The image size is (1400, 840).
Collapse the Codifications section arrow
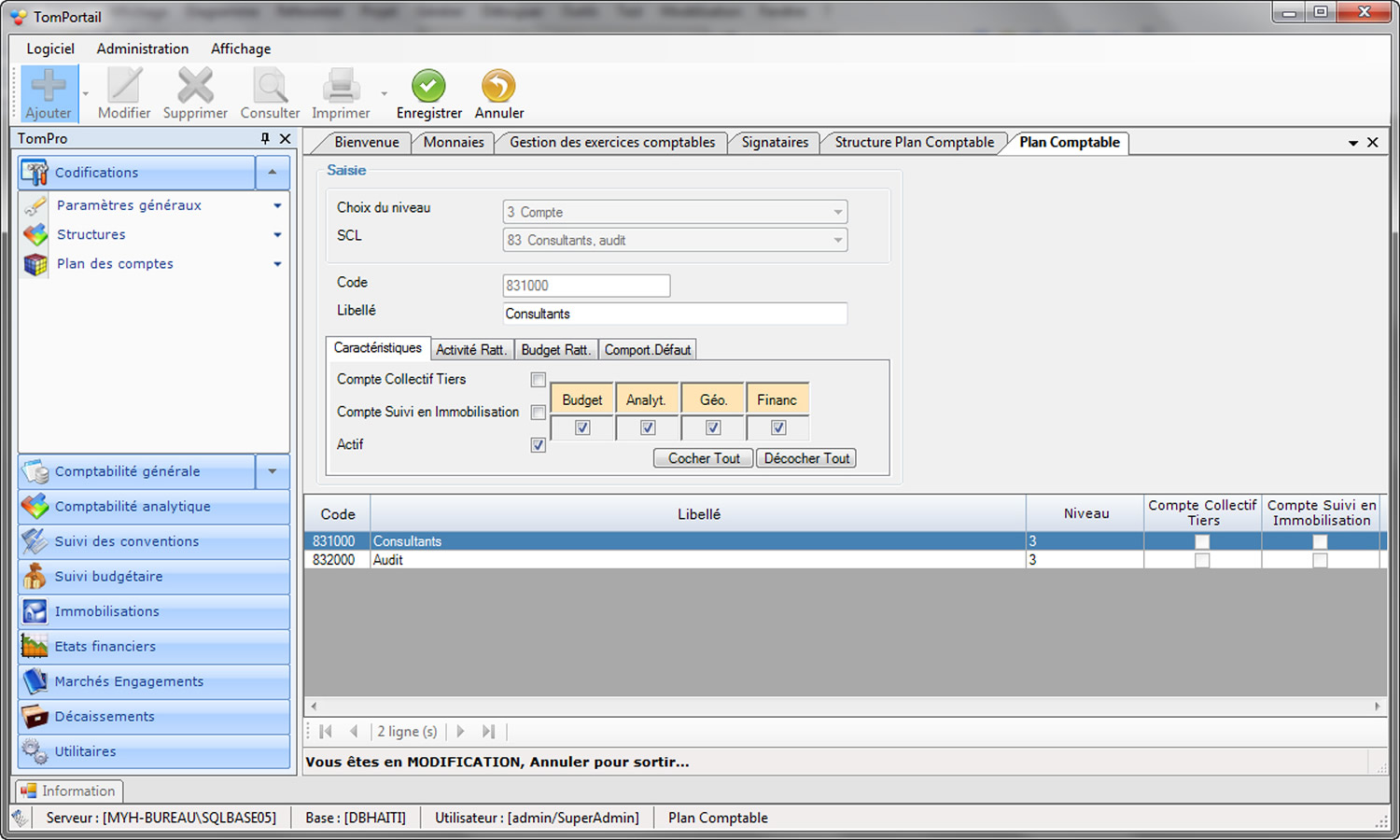click(x=272, y=173)
